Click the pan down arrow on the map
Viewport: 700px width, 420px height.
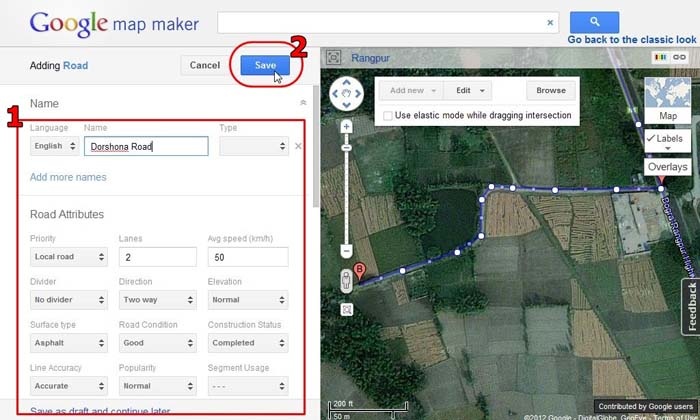[x=346, y=105]
